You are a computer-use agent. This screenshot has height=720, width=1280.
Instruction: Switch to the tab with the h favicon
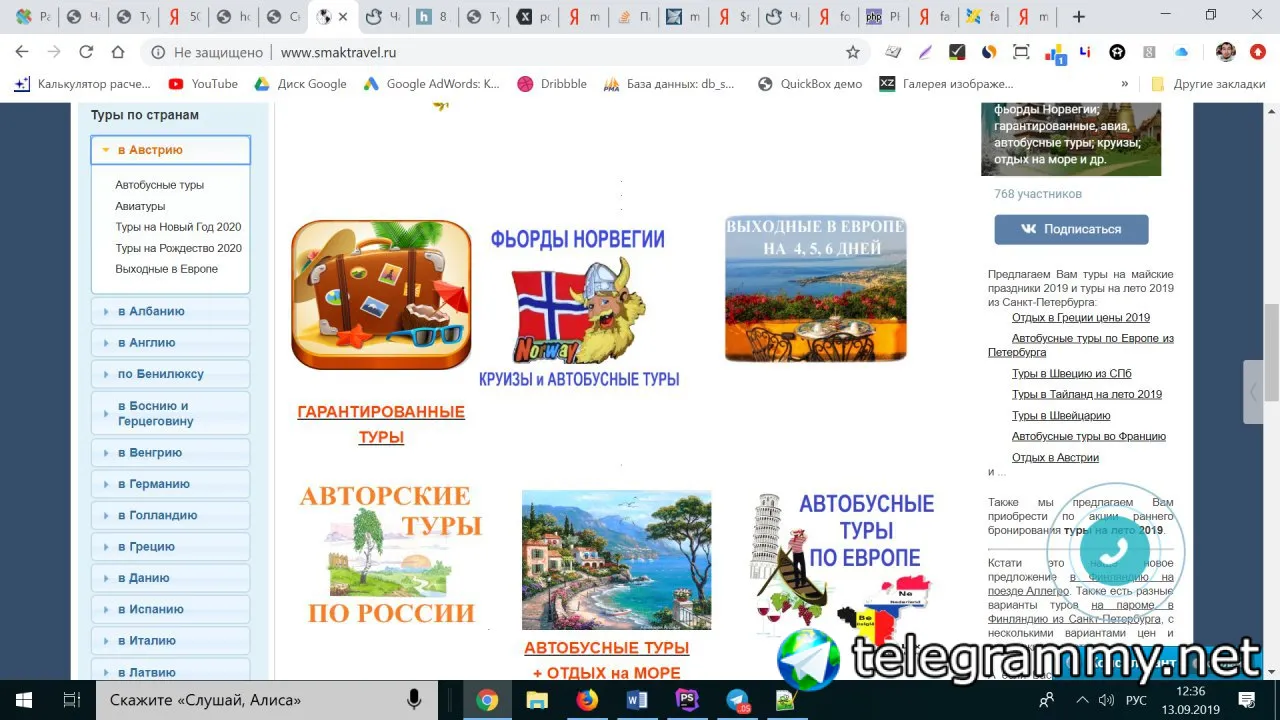432,17
